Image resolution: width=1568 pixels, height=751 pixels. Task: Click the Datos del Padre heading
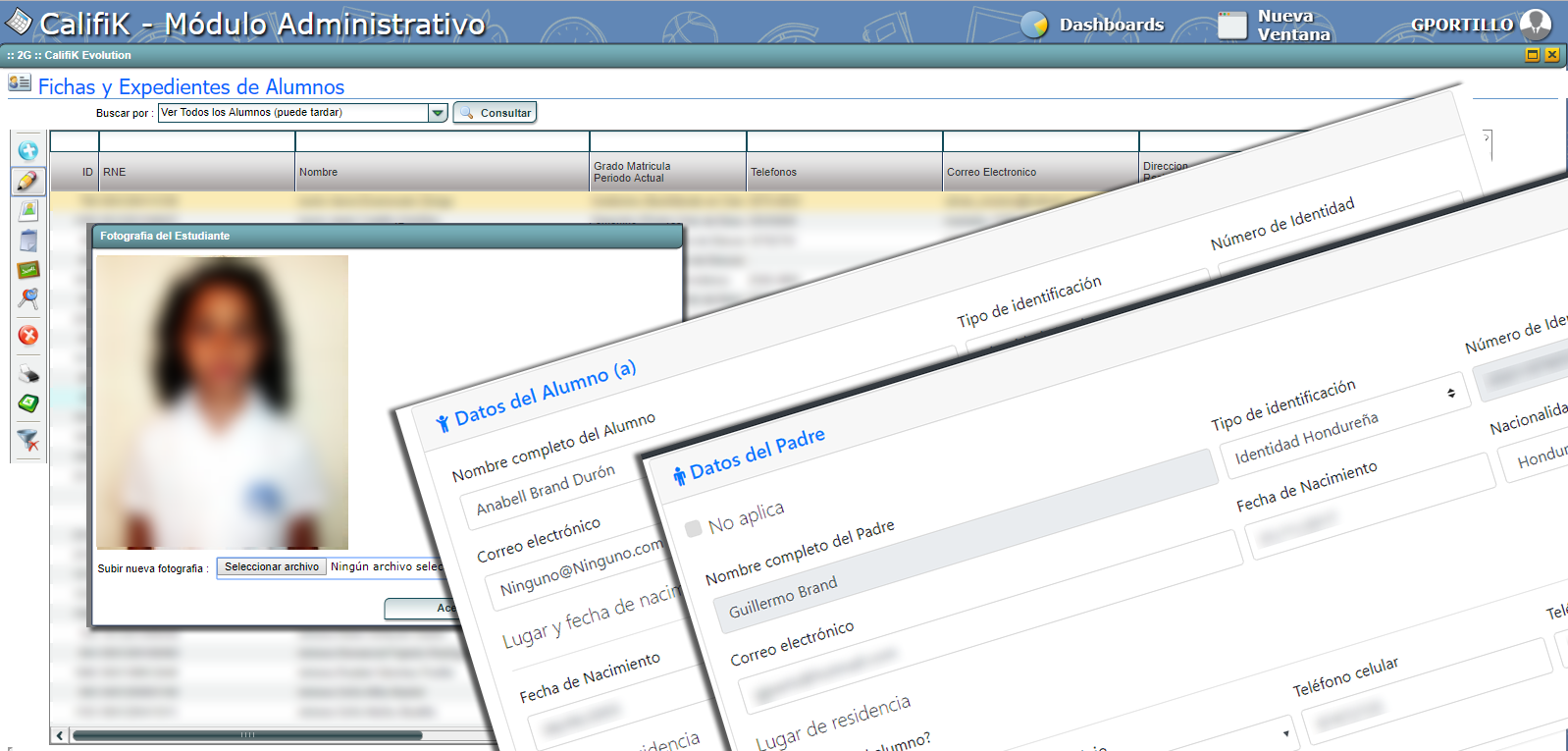pos(757,453)
